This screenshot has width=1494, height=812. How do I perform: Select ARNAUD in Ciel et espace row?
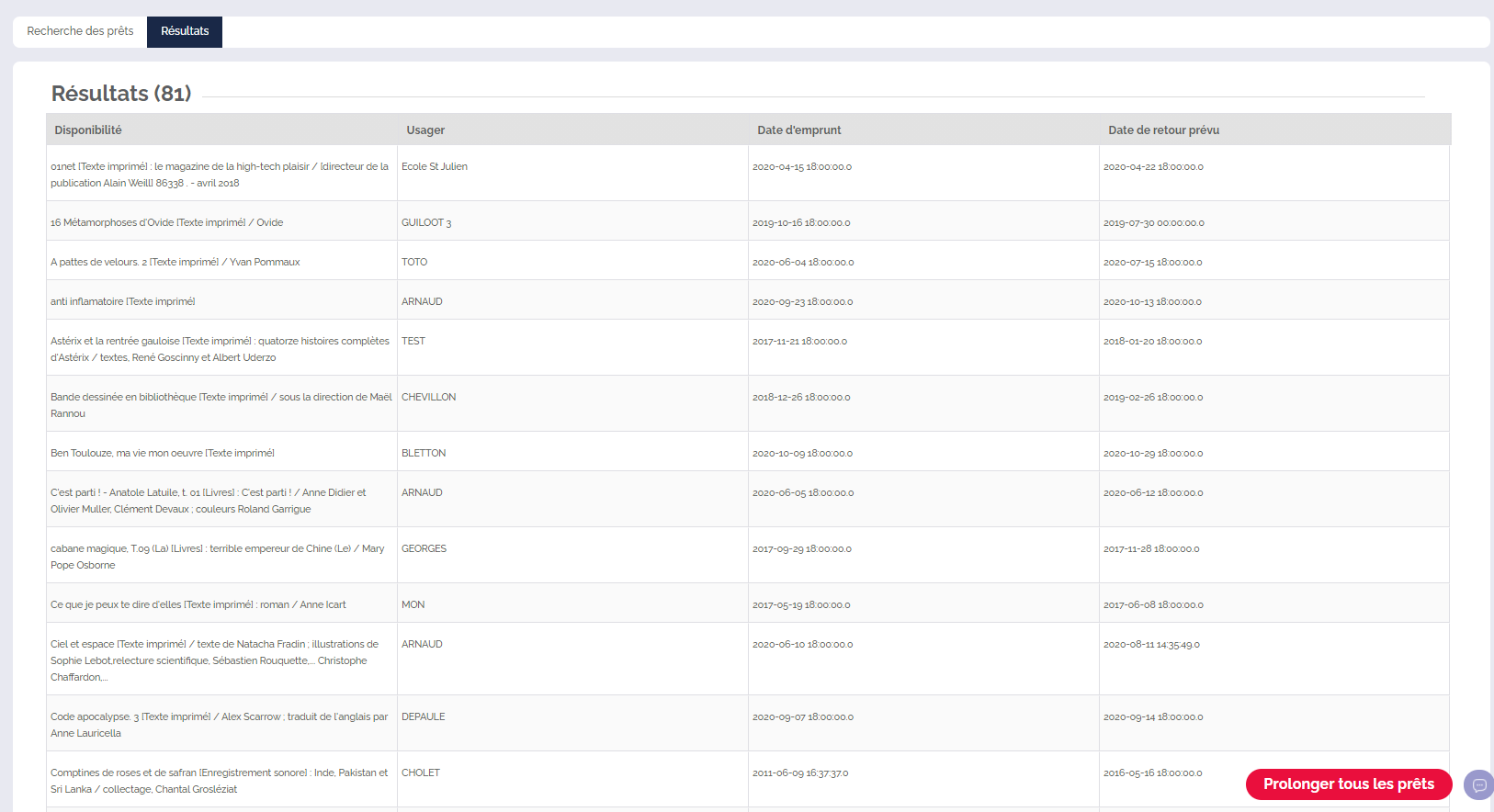click(x=422, y=644)
